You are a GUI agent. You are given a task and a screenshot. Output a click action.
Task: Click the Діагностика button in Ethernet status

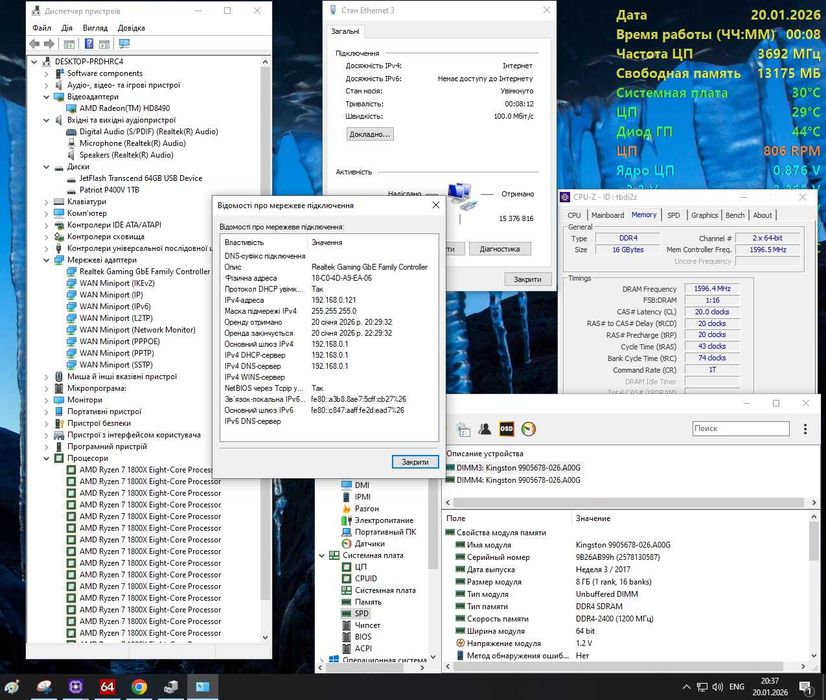(x=499, y=249)
